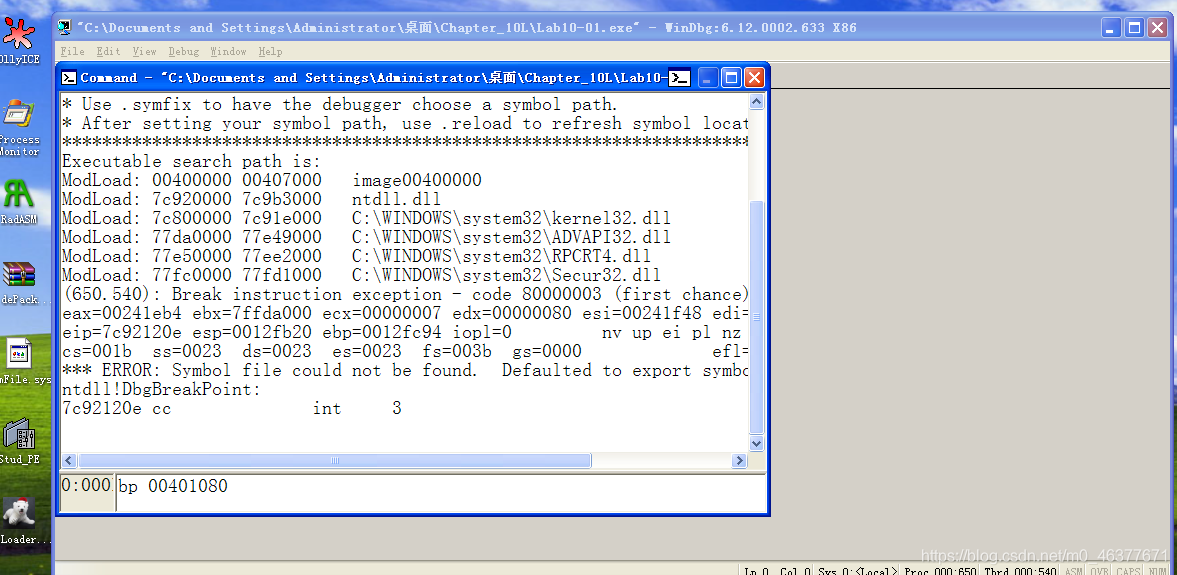This screenshot has height=575, width=1177.
Task: Open the Debug menu
Action: tap(184, 51)
